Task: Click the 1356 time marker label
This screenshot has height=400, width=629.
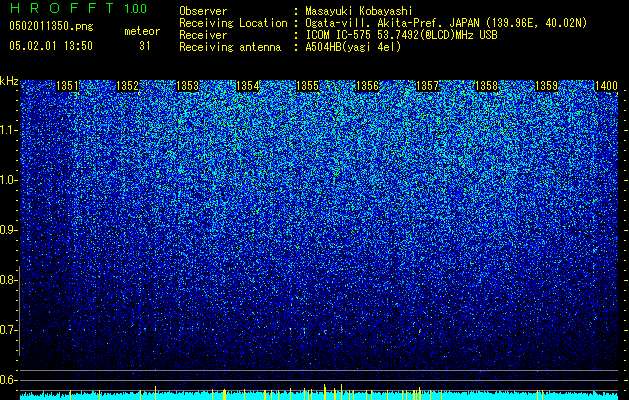Action: point(367,86)
